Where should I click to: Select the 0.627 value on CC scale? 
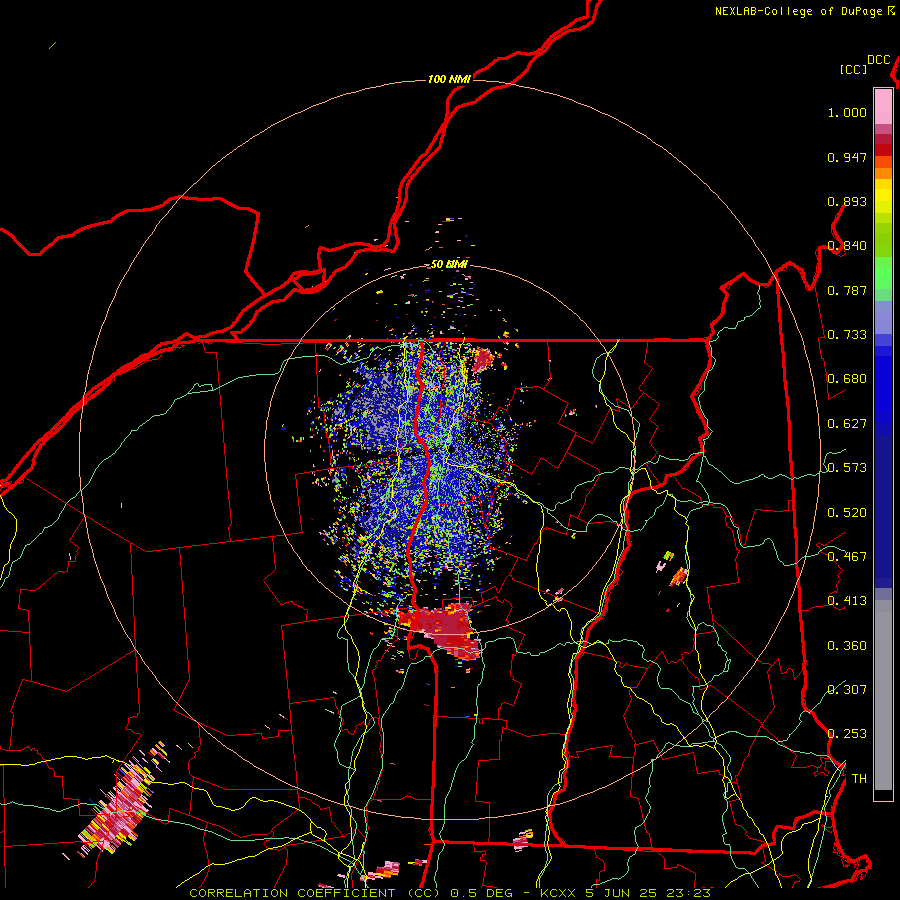pos(847,424)
